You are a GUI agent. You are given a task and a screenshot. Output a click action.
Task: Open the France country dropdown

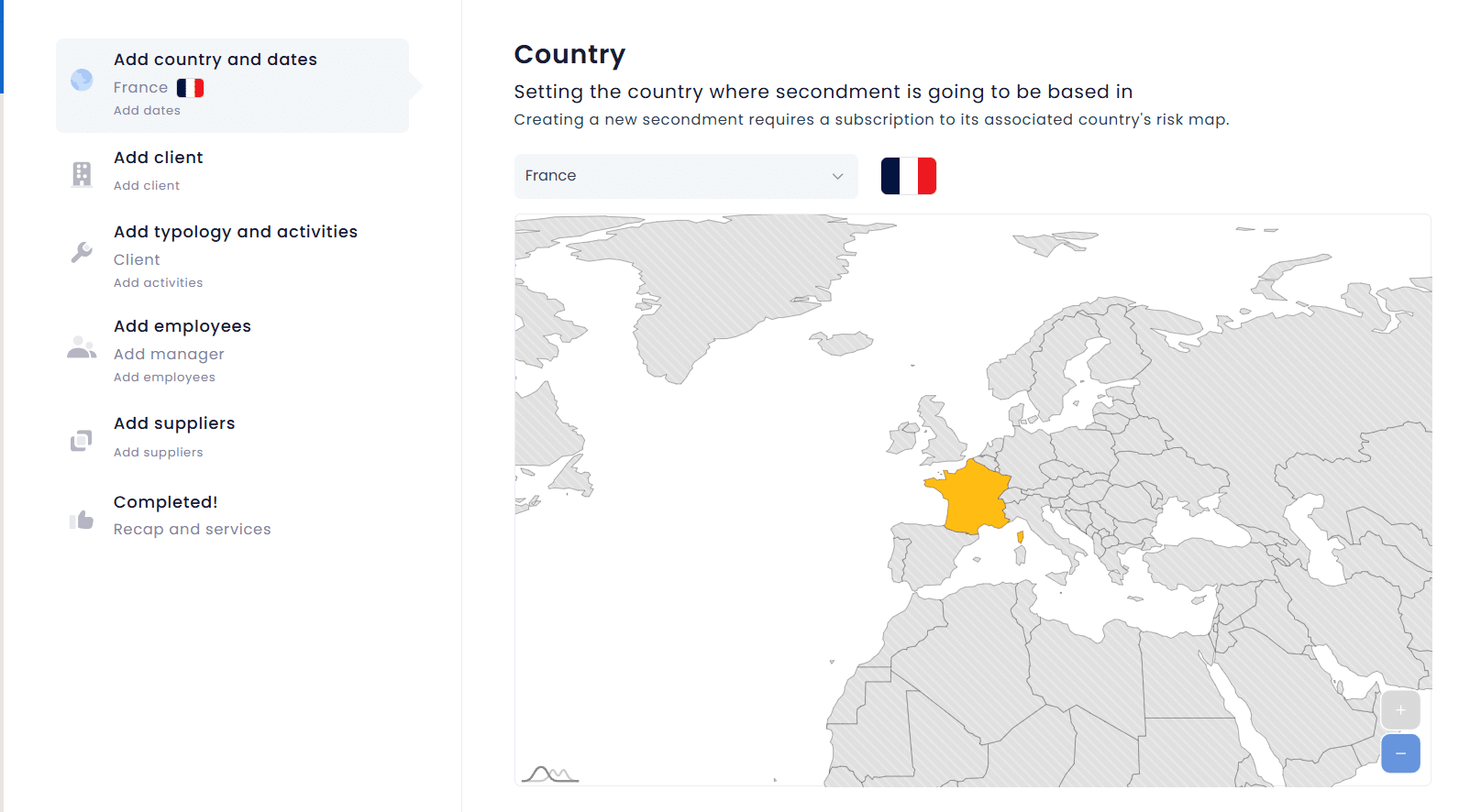click(685, 176)
